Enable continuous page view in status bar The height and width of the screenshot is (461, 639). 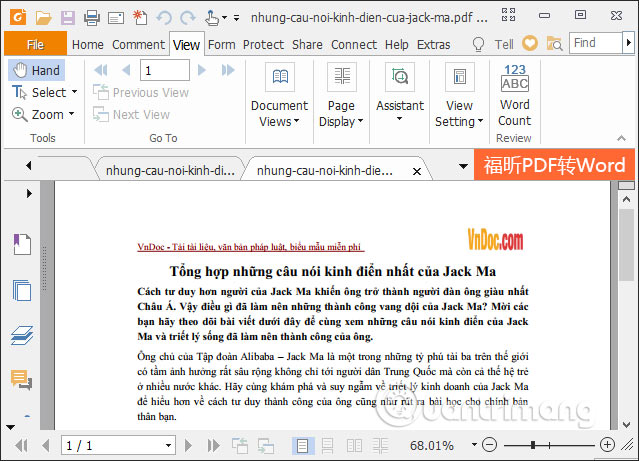[327, 446]
